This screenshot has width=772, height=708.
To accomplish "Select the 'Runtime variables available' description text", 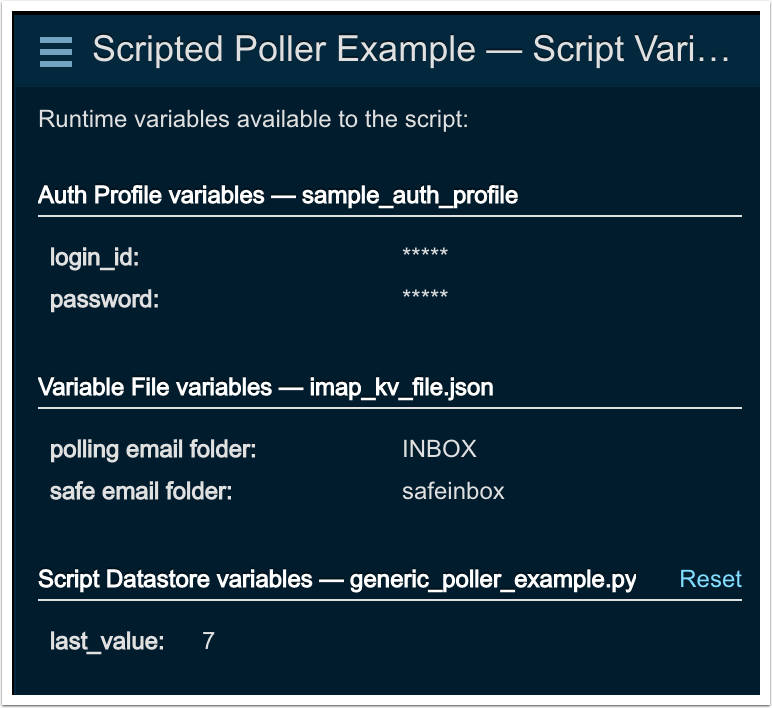I will (x=253, y=120).
